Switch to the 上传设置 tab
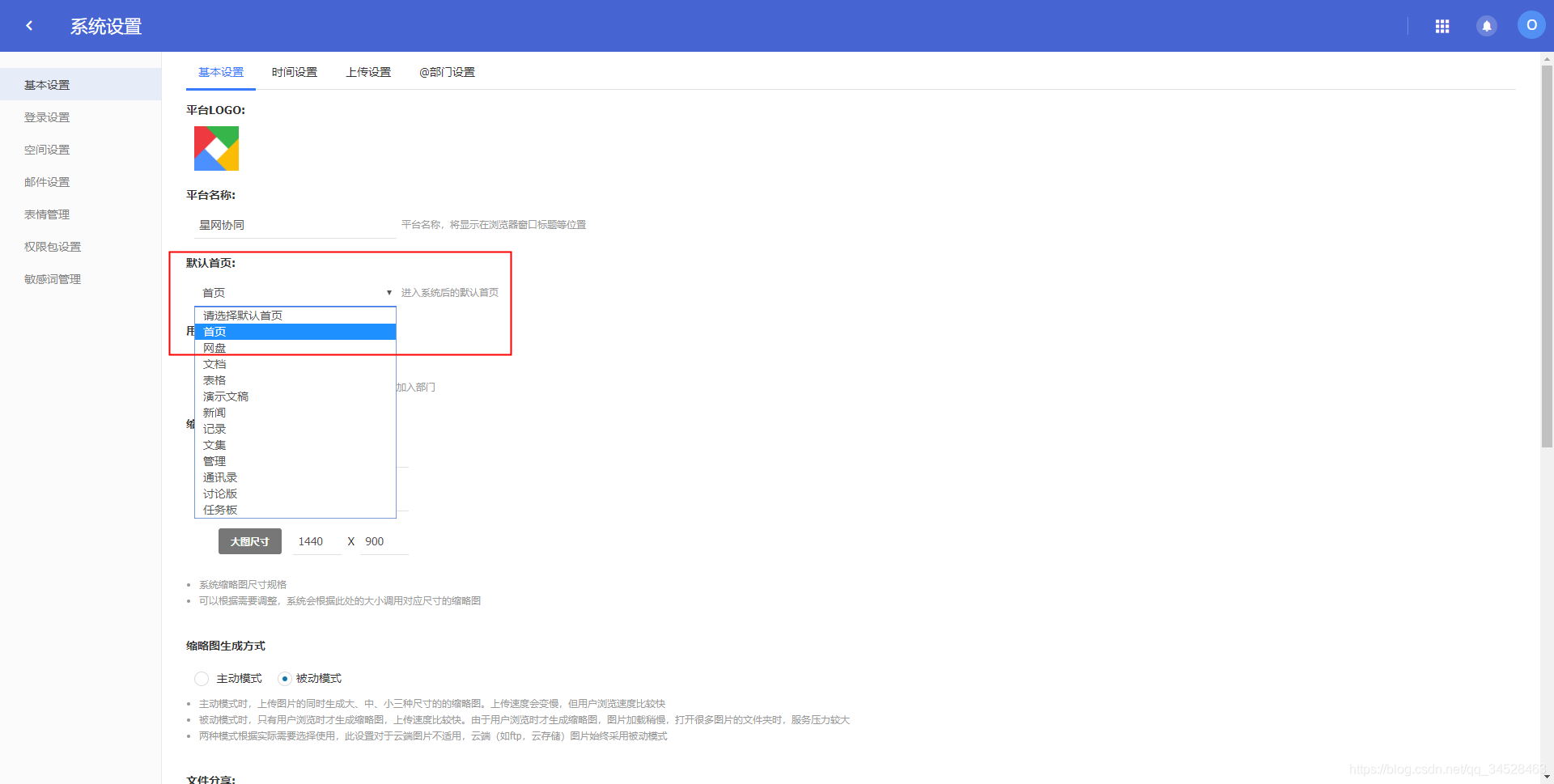The width and height of the screenshot is (1554, 784). (x=369, y=71)
